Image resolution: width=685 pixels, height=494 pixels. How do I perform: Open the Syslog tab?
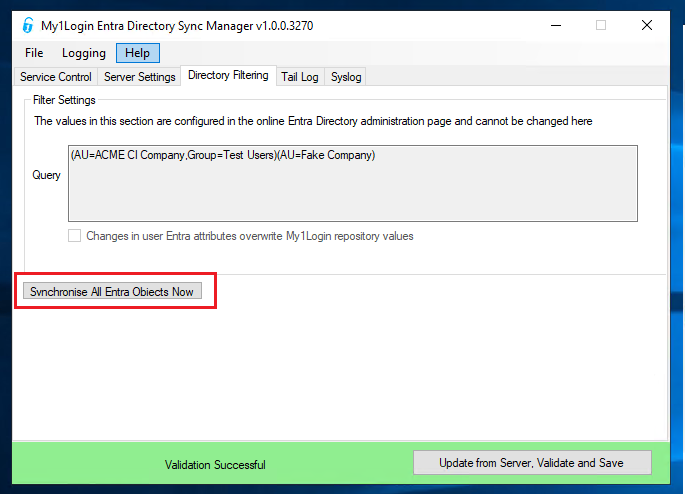pyautogui.click(x=346, y=77)
